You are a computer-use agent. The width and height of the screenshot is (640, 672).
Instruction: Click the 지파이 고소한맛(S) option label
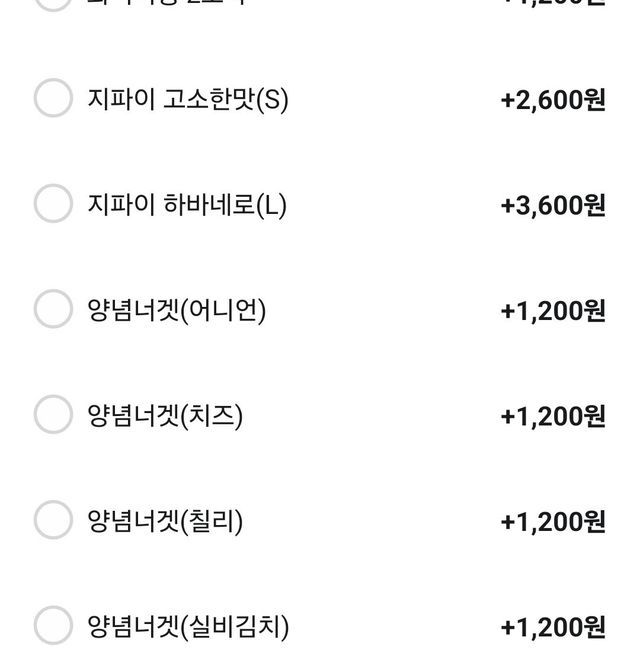tap(188, 100)
